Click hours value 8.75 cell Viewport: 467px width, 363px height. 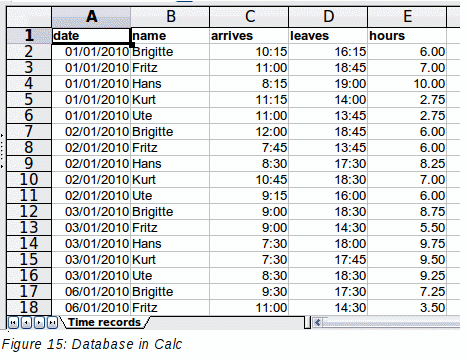407,212
